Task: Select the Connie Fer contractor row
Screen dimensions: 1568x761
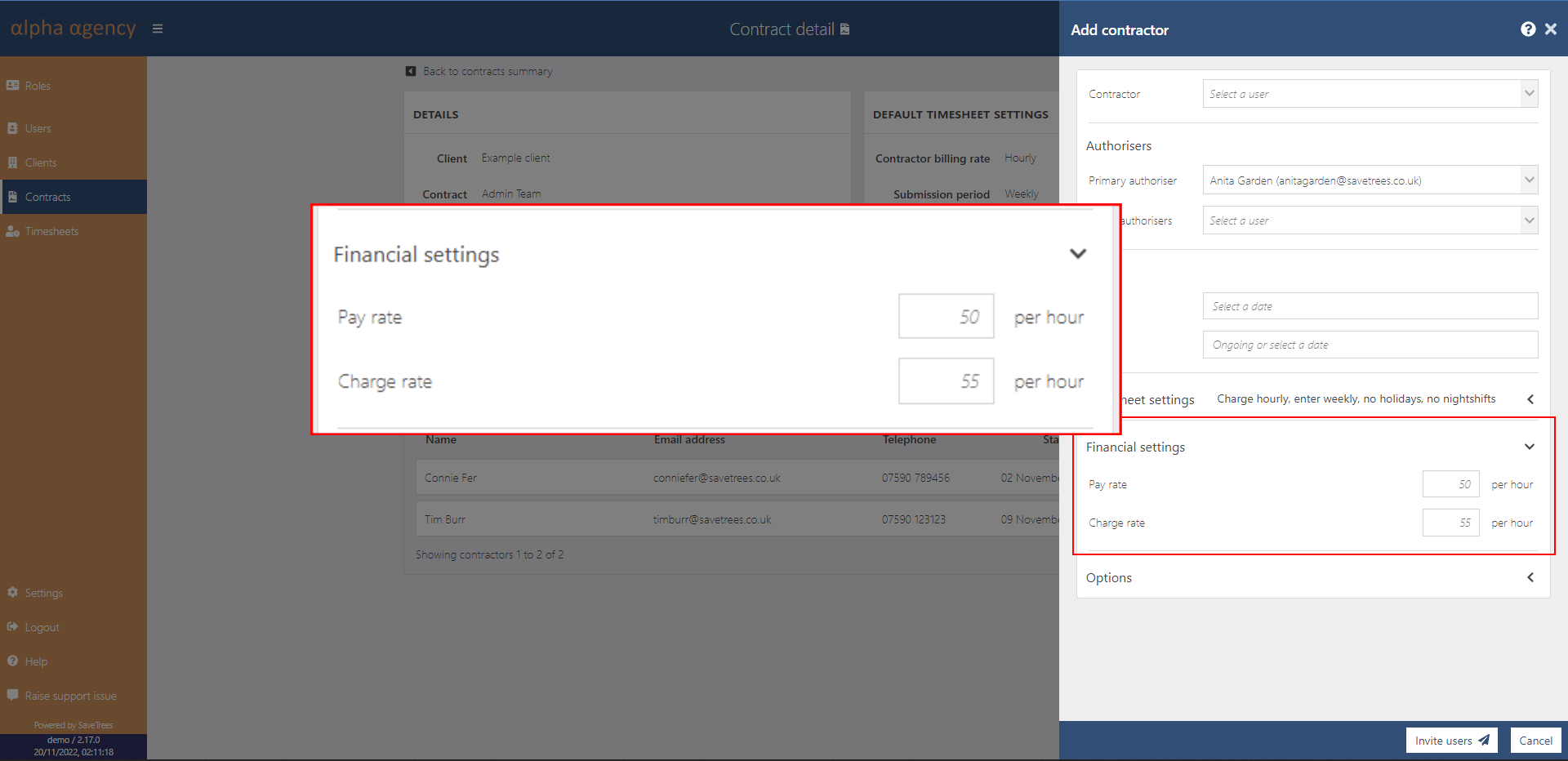Action: [737, 478]
